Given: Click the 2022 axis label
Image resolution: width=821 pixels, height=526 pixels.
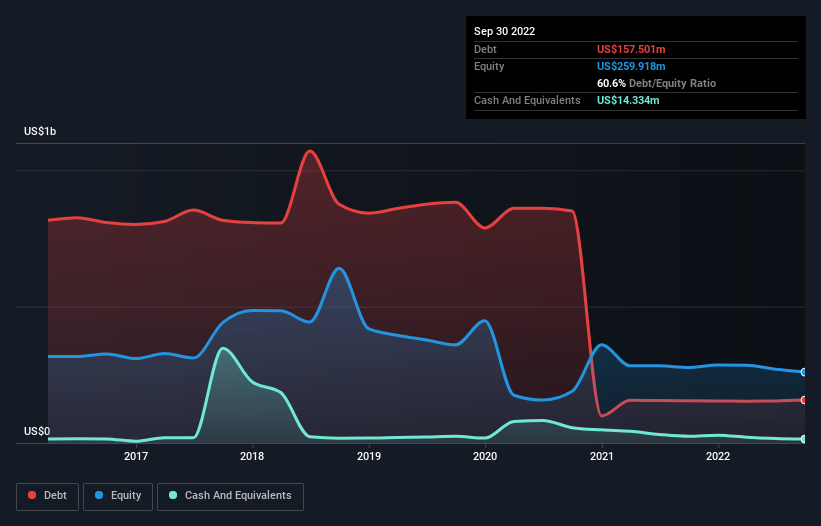Looking at the screenshot, I should 718,456.
